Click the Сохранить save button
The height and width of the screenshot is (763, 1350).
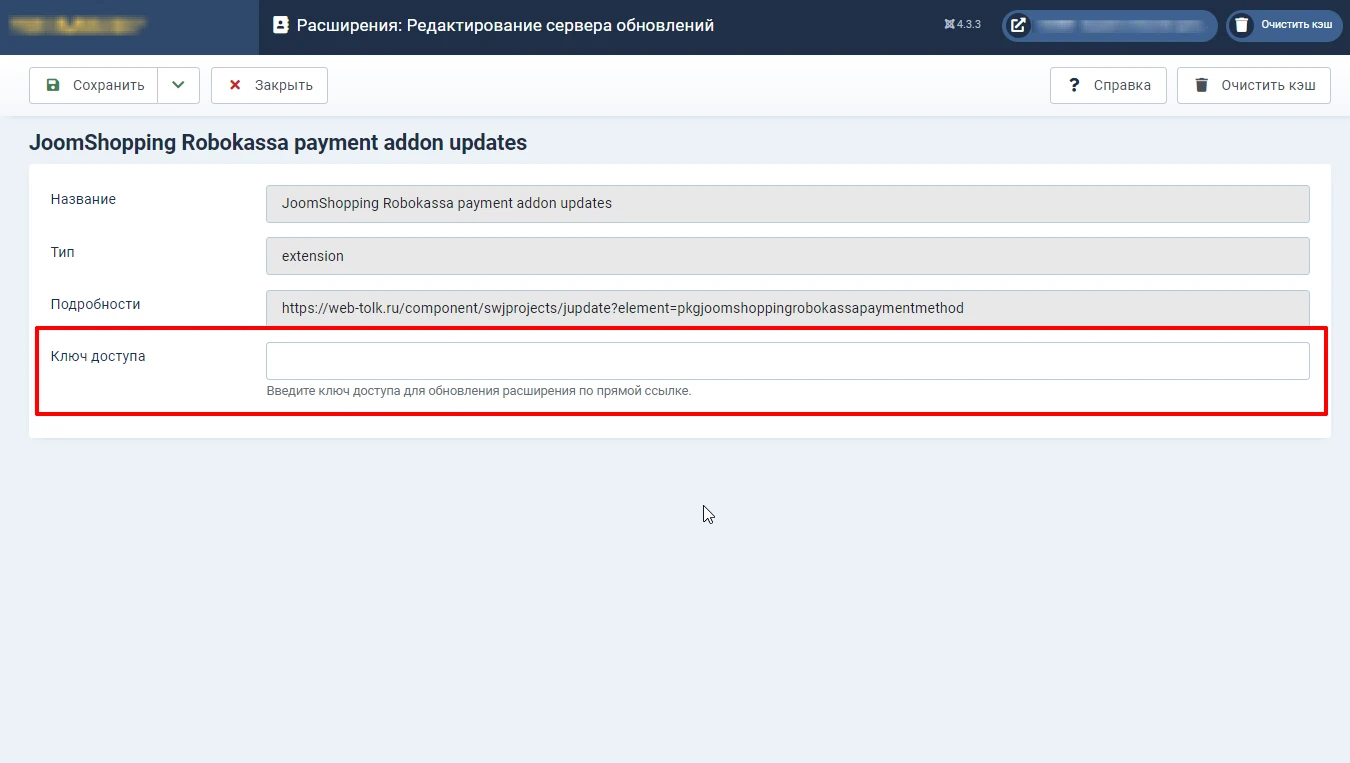(93, 85)
